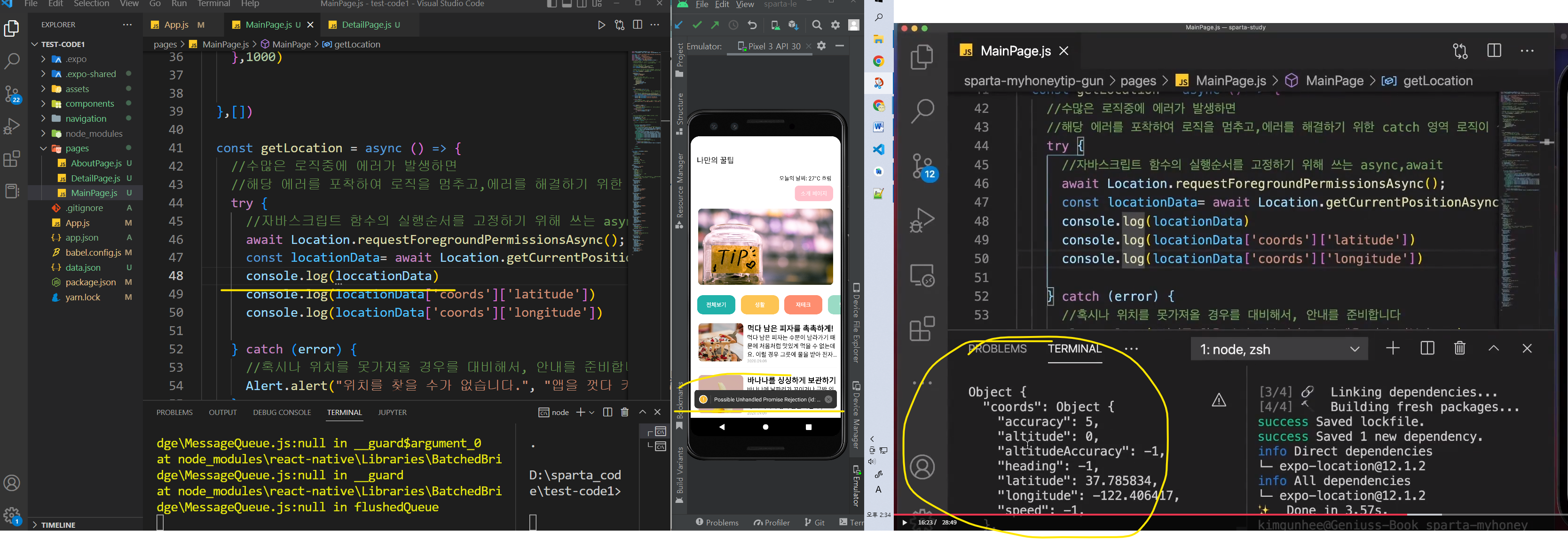The width and height of the screenshot is (1568, 540).
Task: Open Run and Debug in left VS Code
Action: (12, 126)
